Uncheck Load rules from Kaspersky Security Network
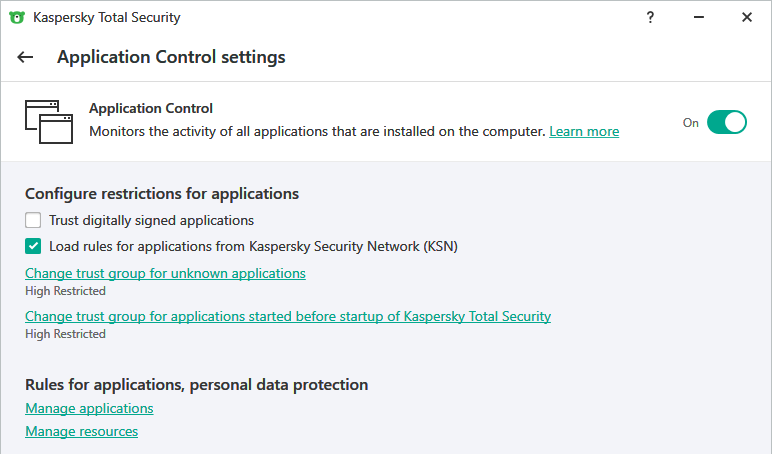Image resolution: width=772 pixels, height=454 pixels. click(x=33, y=245)
